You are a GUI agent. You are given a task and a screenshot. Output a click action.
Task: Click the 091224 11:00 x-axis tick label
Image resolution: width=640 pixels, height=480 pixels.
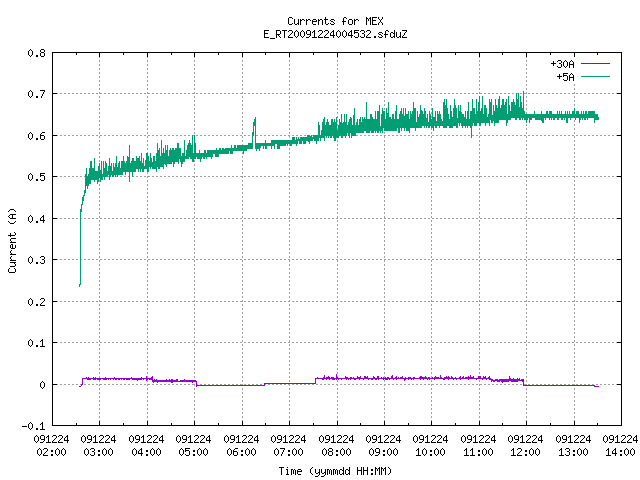click(x=478, y=446)
